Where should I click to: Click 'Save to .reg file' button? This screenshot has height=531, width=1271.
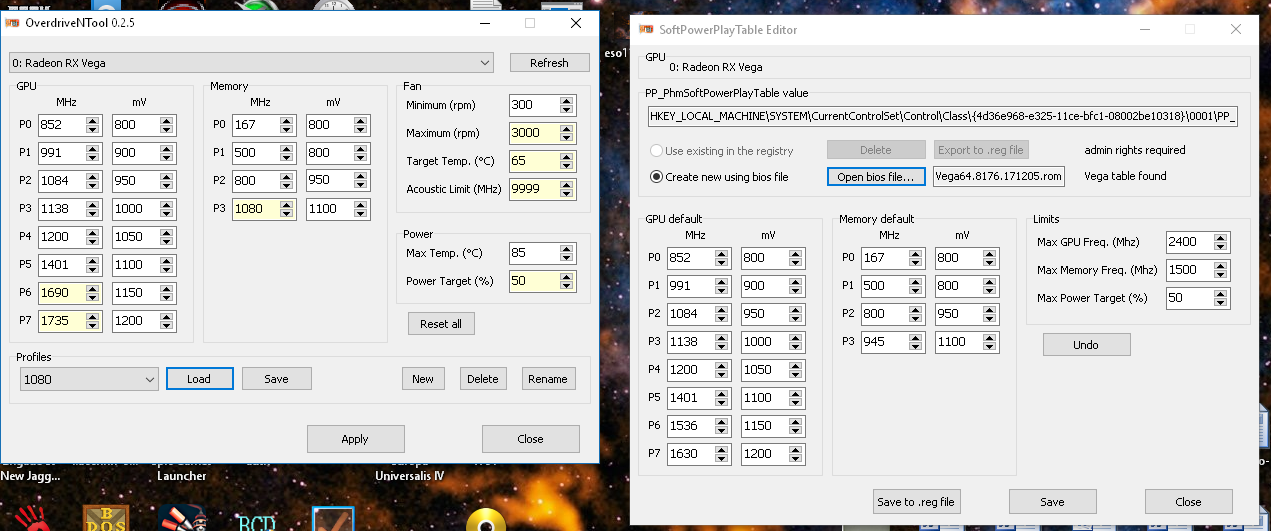click(x=916, y=502)
